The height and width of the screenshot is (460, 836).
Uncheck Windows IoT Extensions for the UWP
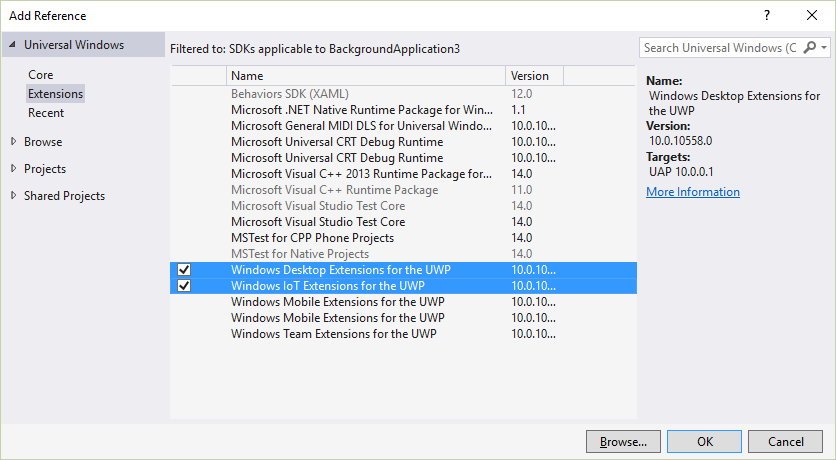point(184,286)
